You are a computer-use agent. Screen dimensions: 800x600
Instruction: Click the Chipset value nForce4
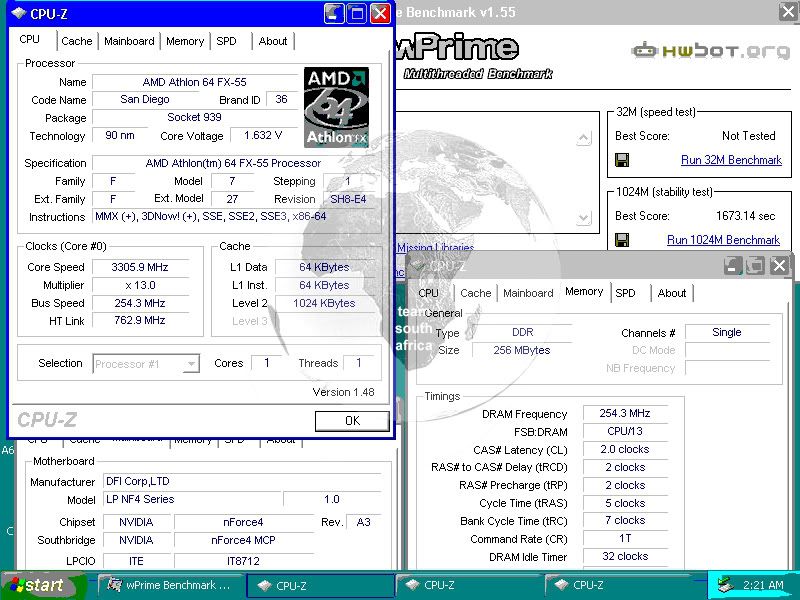pos(243,522)
